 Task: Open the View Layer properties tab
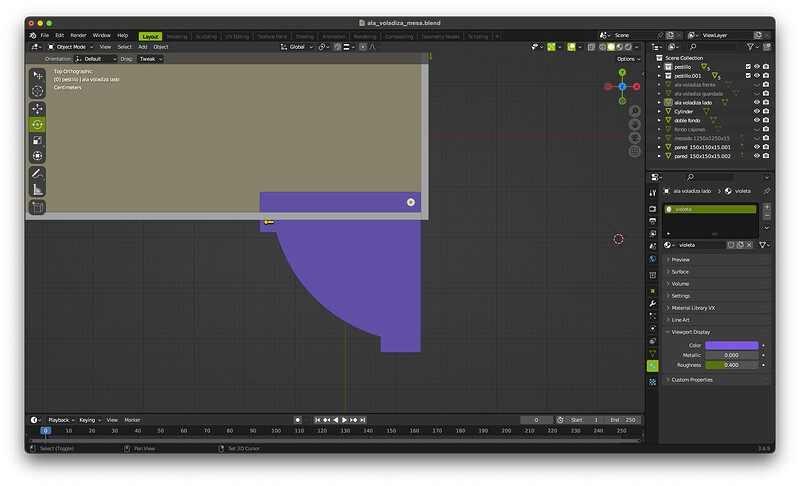tap(653, 234)
